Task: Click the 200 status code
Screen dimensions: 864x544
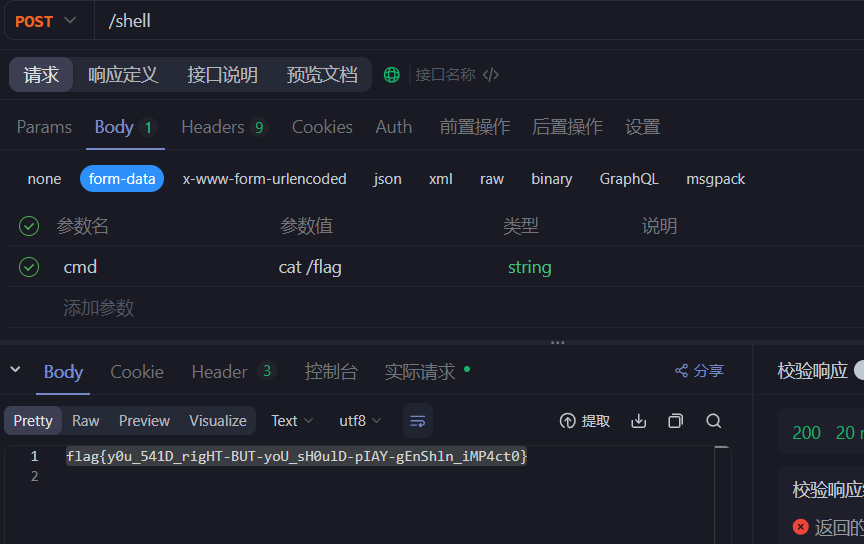Action: tap(806, 433)
